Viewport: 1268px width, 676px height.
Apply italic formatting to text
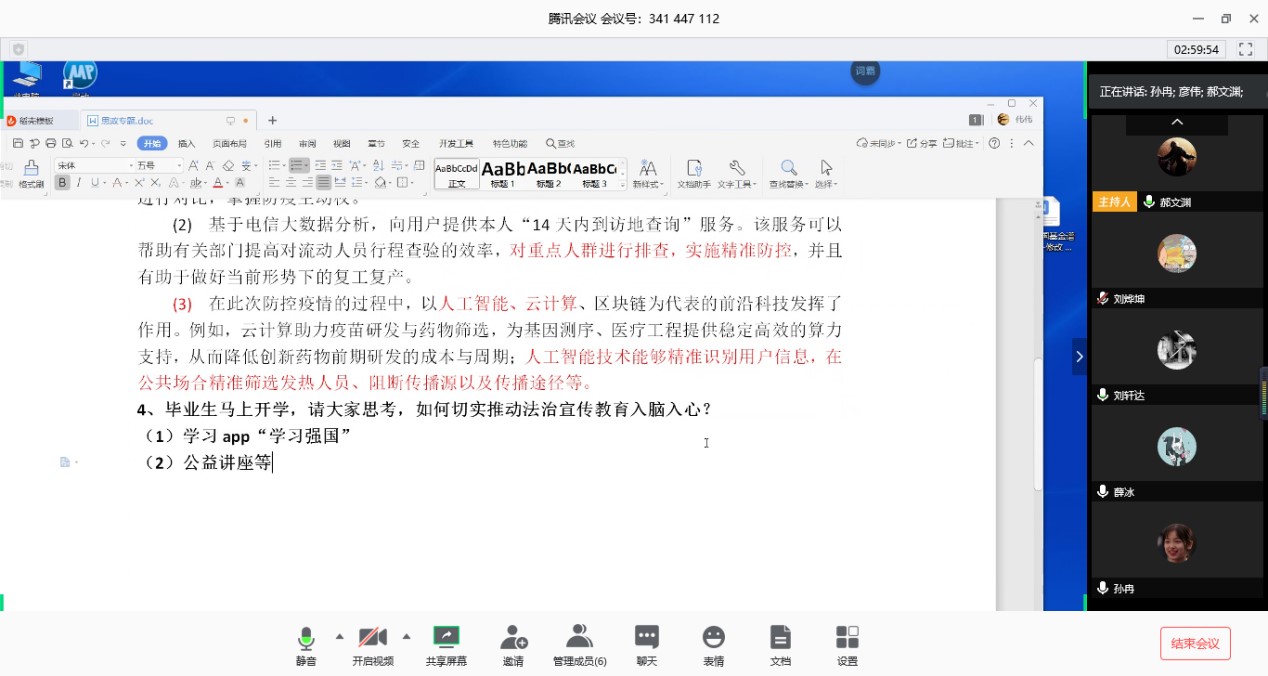[77, 183]
